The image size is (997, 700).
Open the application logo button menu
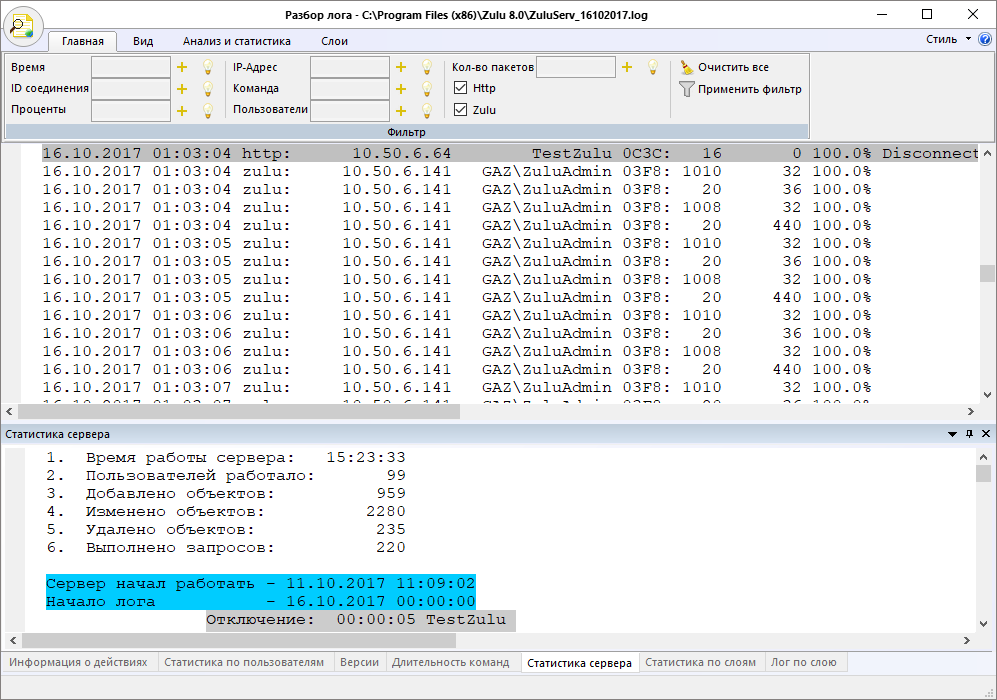22,25
